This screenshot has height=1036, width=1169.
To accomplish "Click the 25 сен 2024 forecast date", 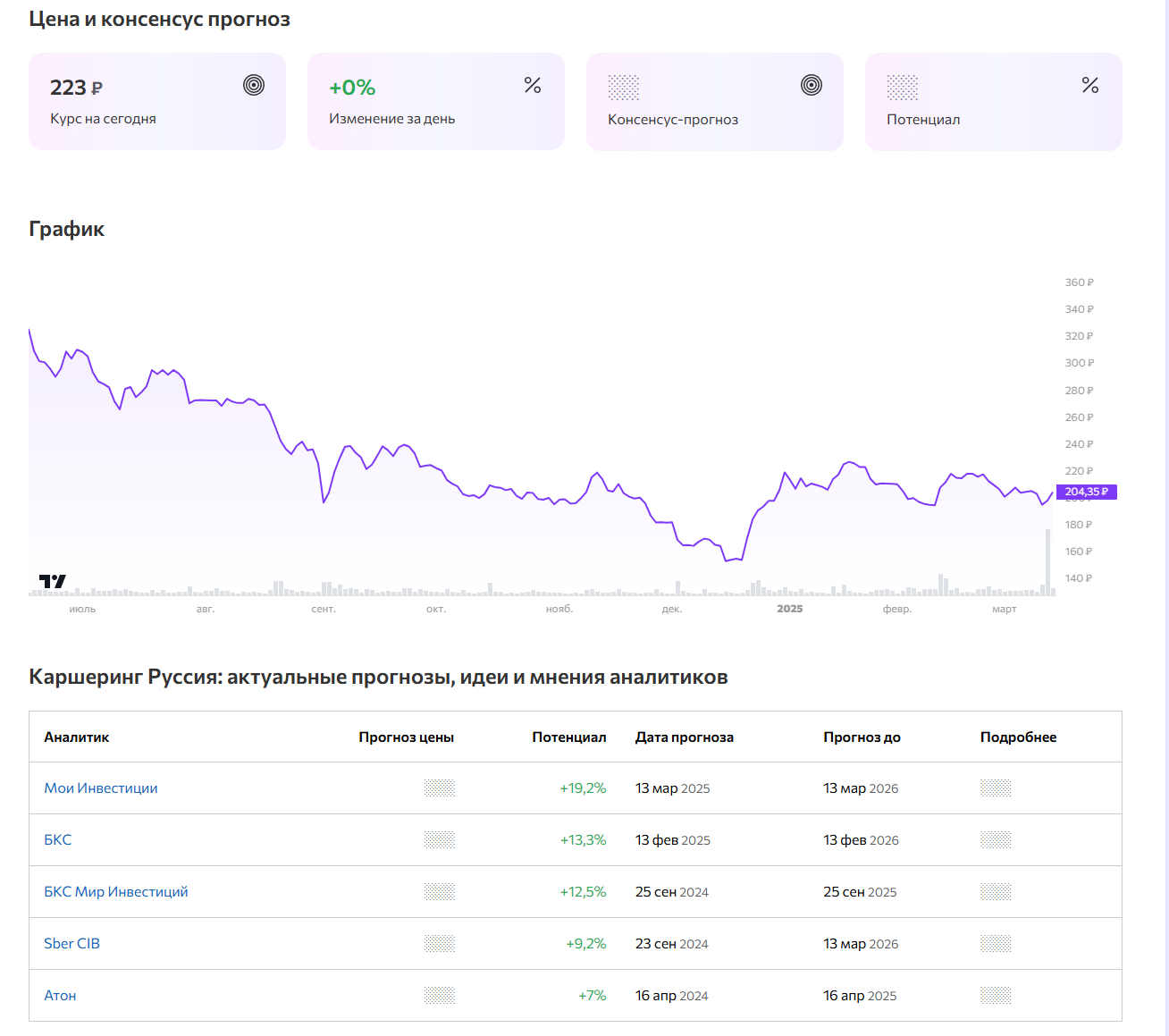I will point(672,892).
